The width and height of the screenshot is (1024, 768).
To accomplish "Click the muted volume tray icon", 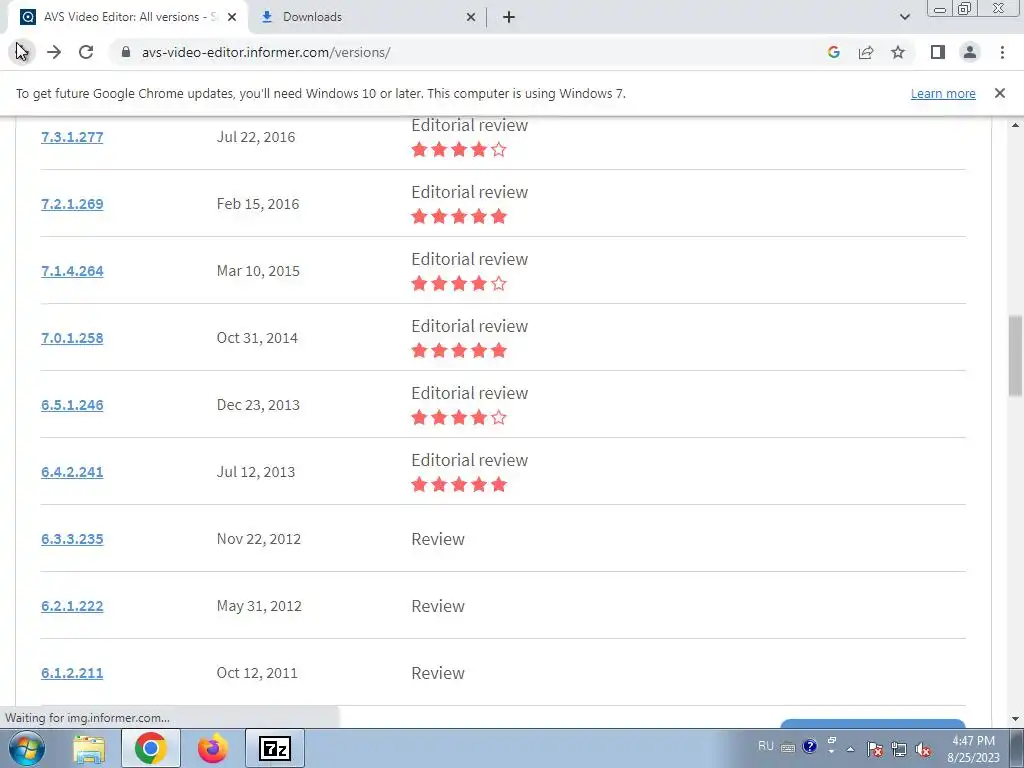I will point(923,749).
